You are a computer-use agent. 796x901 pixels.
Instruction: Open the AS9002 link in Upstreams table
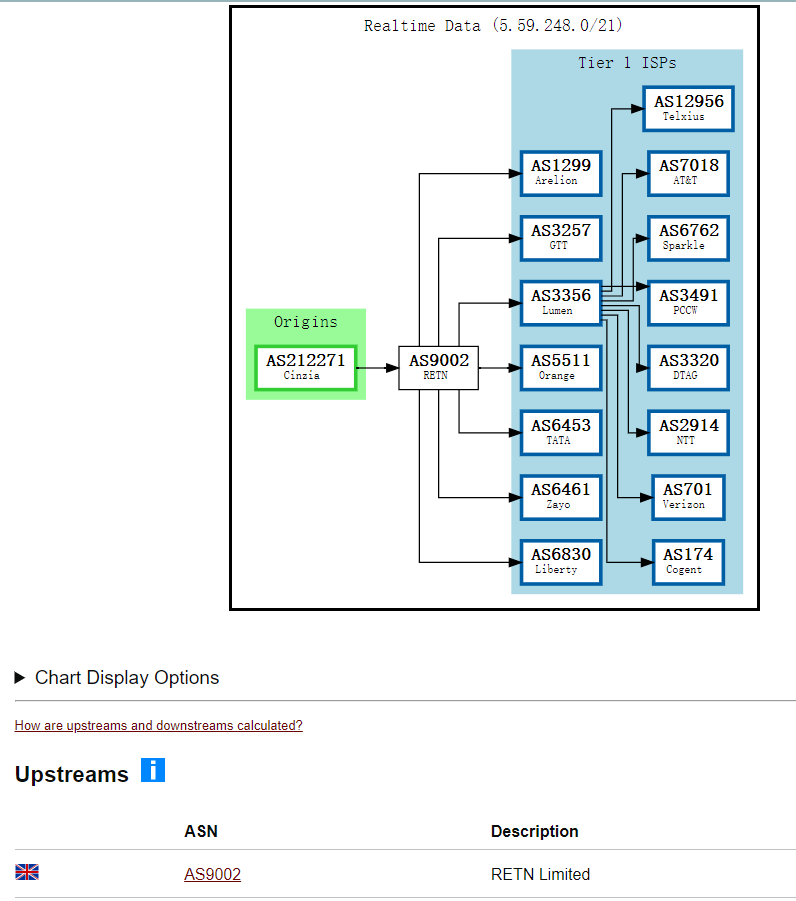(213, 874)
